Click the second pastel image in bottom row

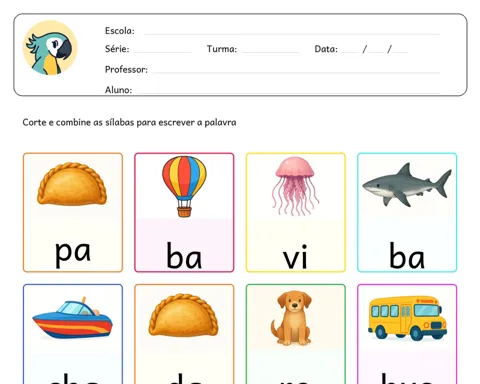point(184,315)
